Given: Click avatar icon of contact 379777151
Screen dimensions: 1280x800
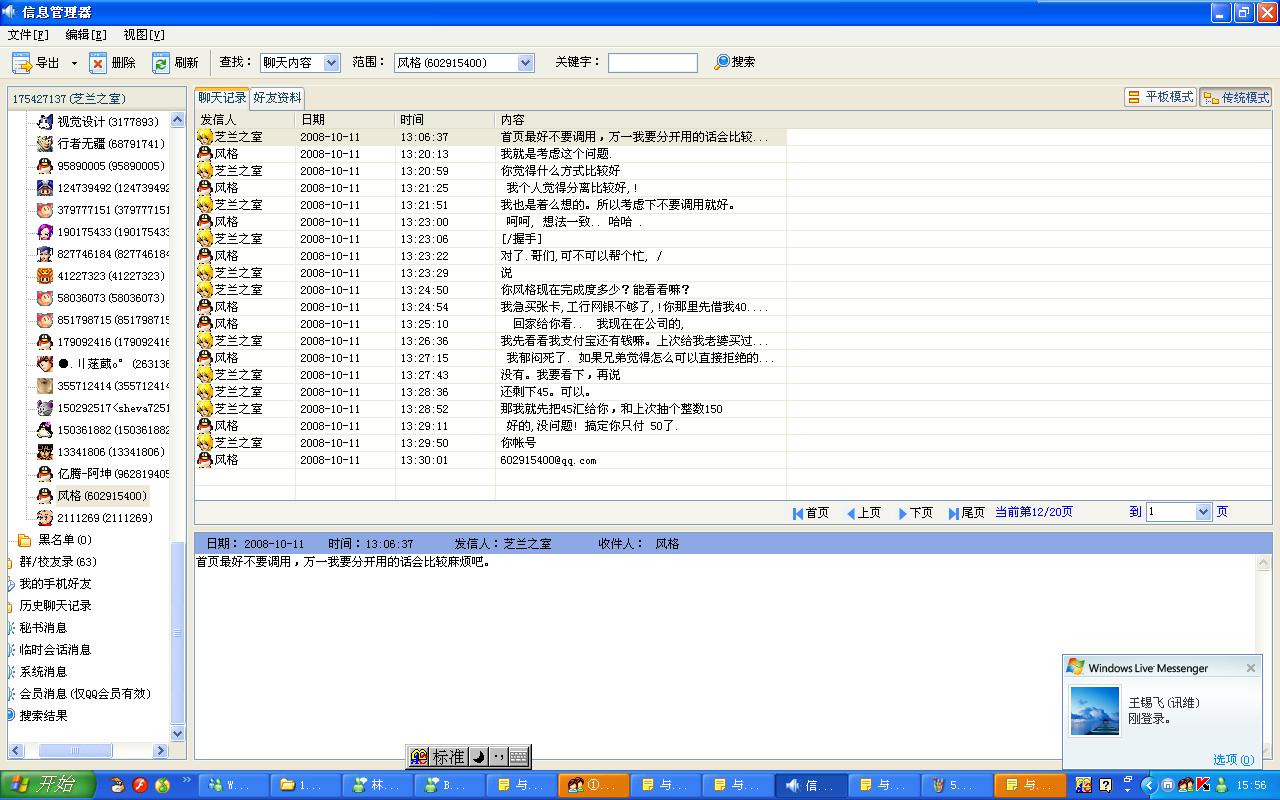Looking at the screenshot, I should (x=45, y=210).
